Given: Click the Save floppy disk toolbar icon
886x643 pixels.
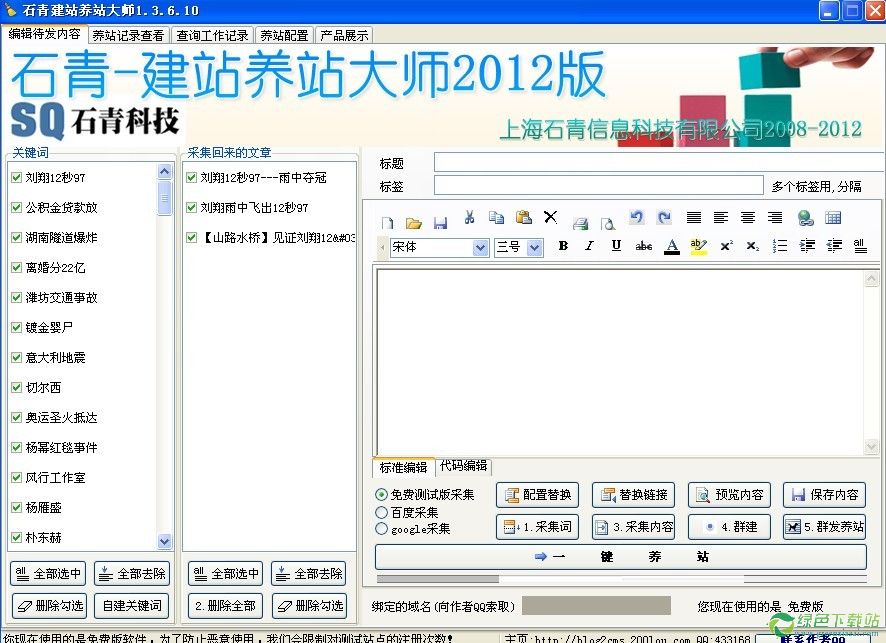Looking at the screenshot, I should (x=440, y=222).
